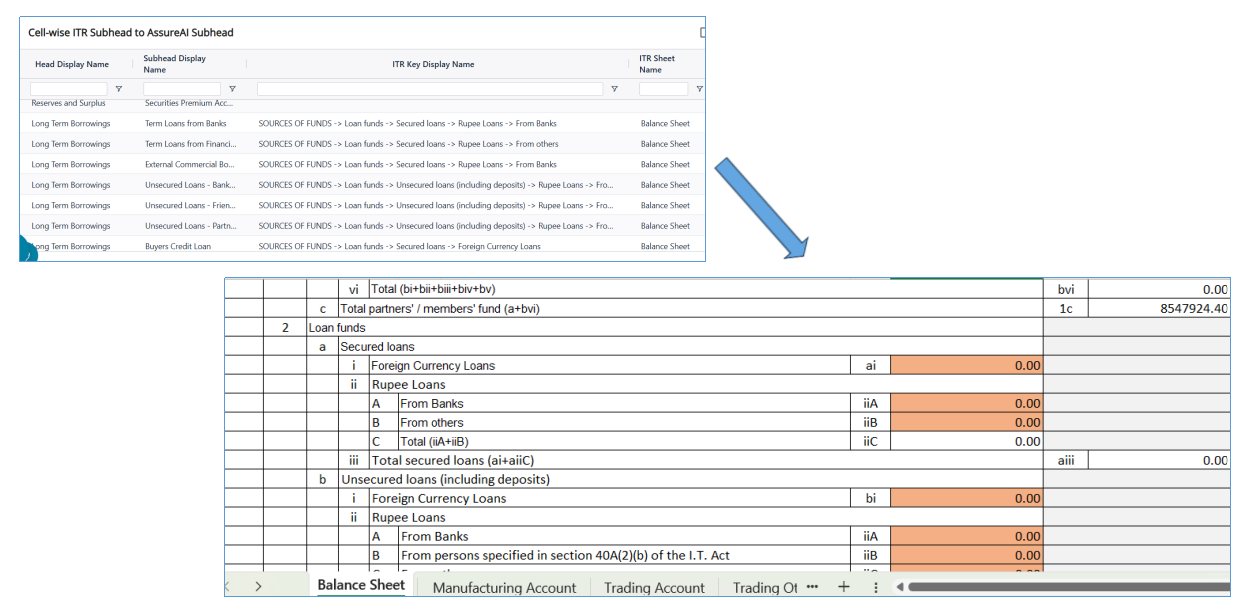
Task: Select orange 0.00 cell labeled bi
Action: [966, 498]
